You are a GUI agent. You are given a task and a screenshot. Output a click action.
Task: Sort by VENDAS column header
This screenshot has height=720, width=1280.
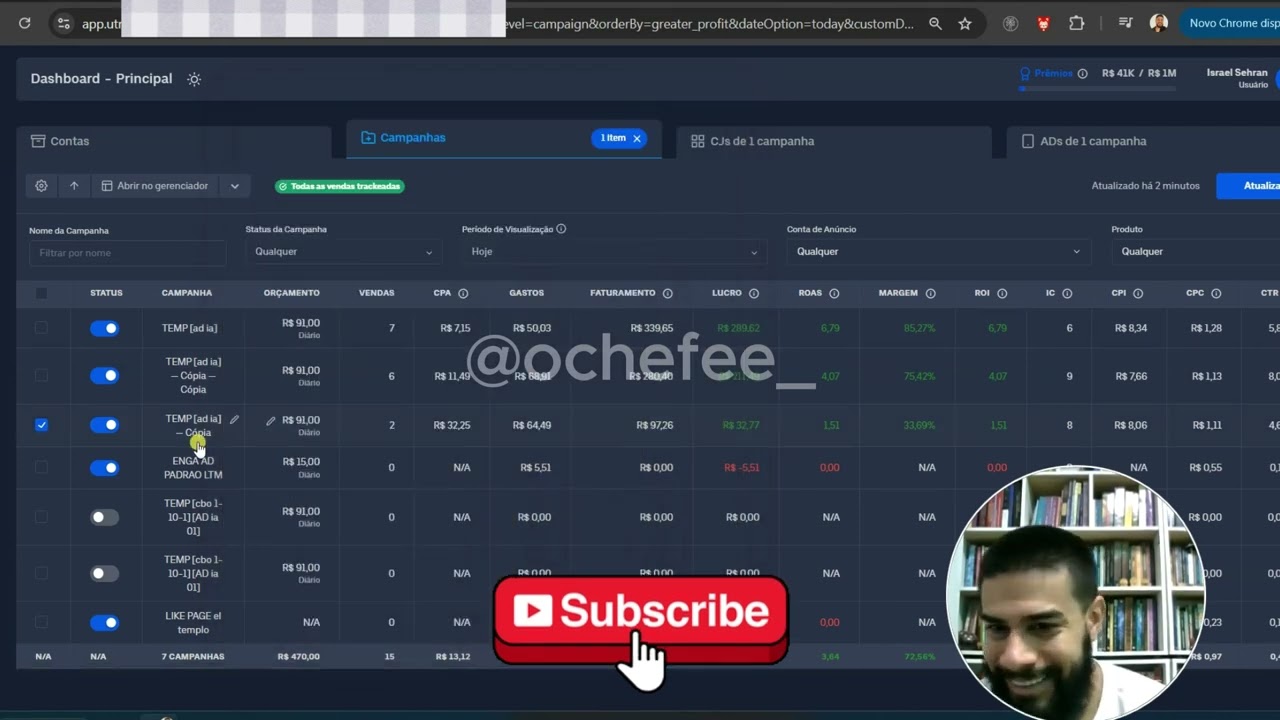(377, 293)
